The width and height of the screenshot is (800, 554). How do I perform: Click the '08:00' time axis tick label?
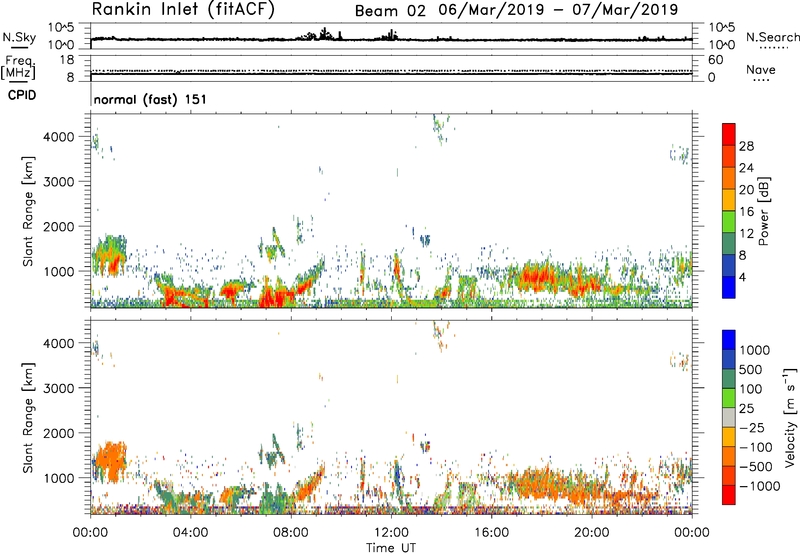[x=290, y=533]
